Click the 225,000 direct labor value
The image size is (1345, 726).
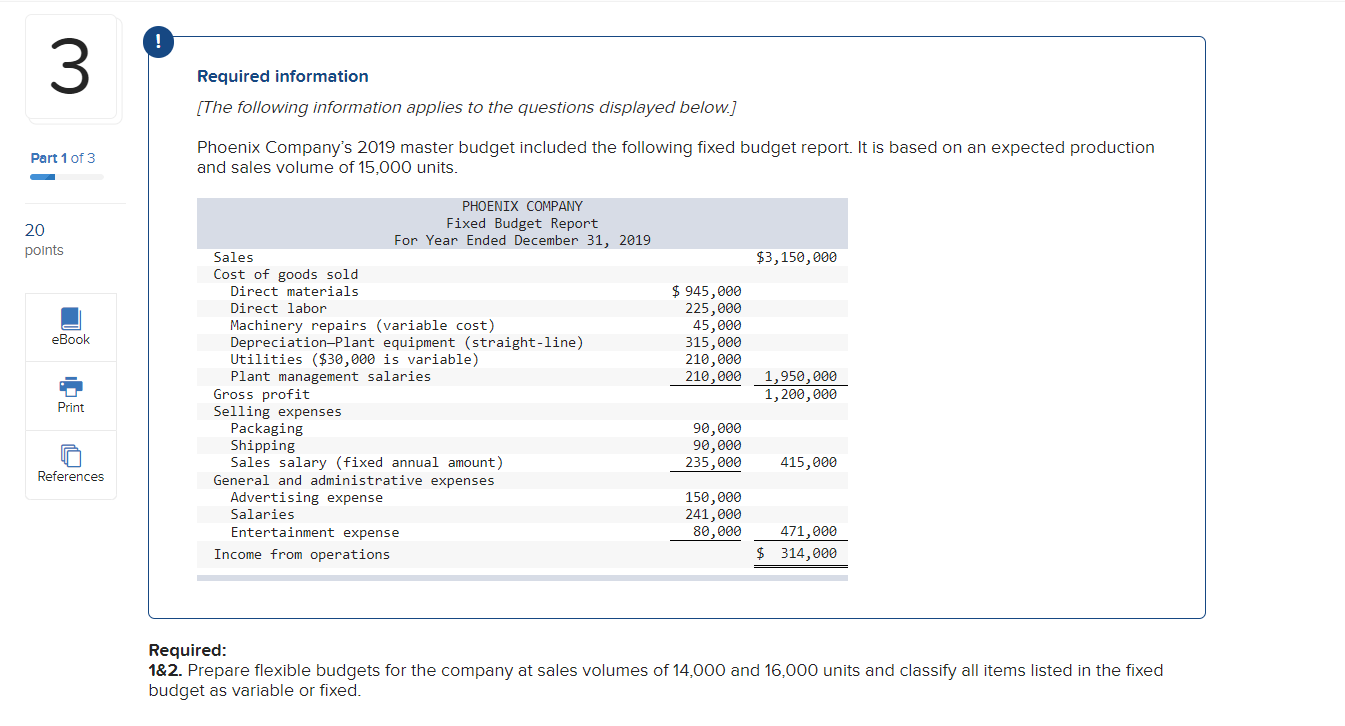tap(714, 308)
